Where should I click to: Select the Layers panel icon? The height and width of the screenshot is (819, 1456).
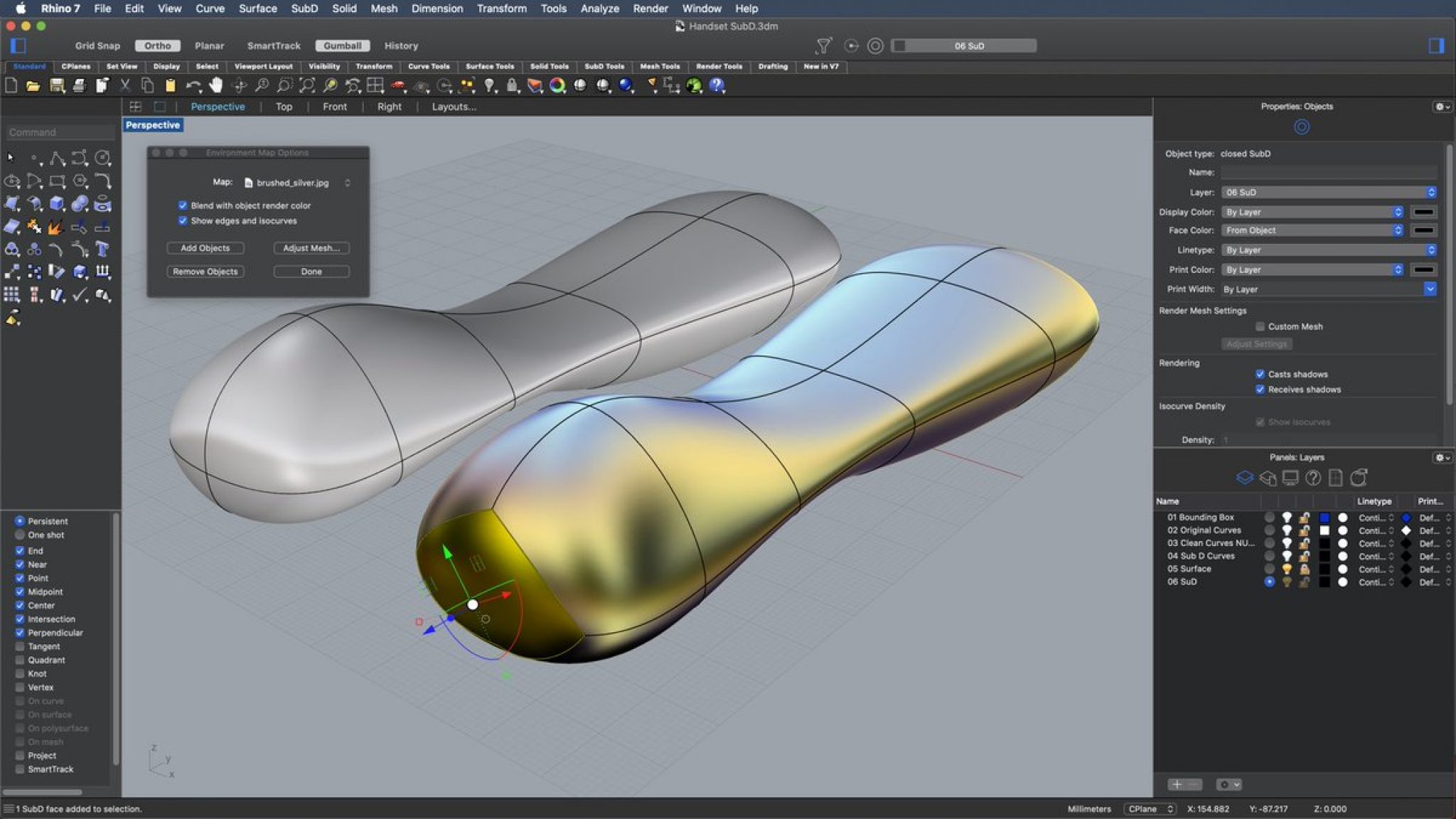pyautogui.click(x=1244, y=477)
